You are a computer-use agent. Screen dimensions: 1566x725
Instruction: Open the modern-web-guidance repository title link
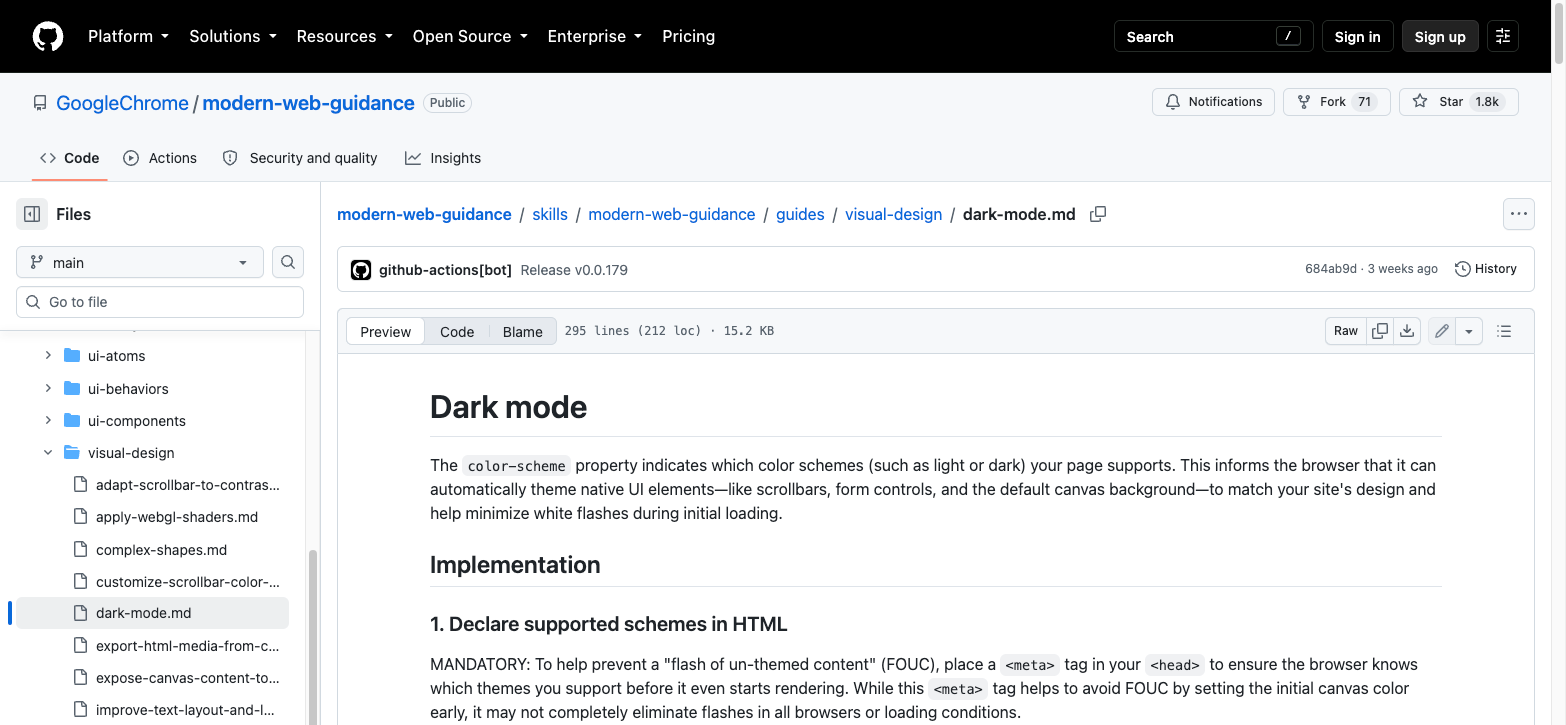click(x=308, y=103)
